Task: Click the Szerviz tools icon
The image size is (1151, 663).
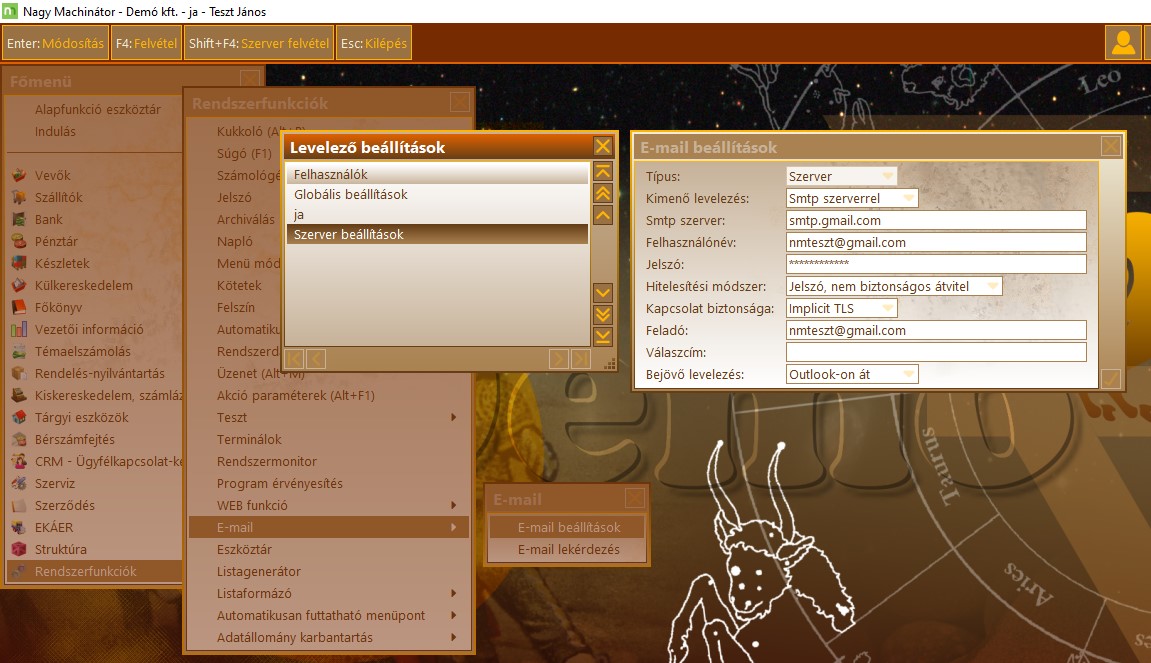Action: point(19,484)
